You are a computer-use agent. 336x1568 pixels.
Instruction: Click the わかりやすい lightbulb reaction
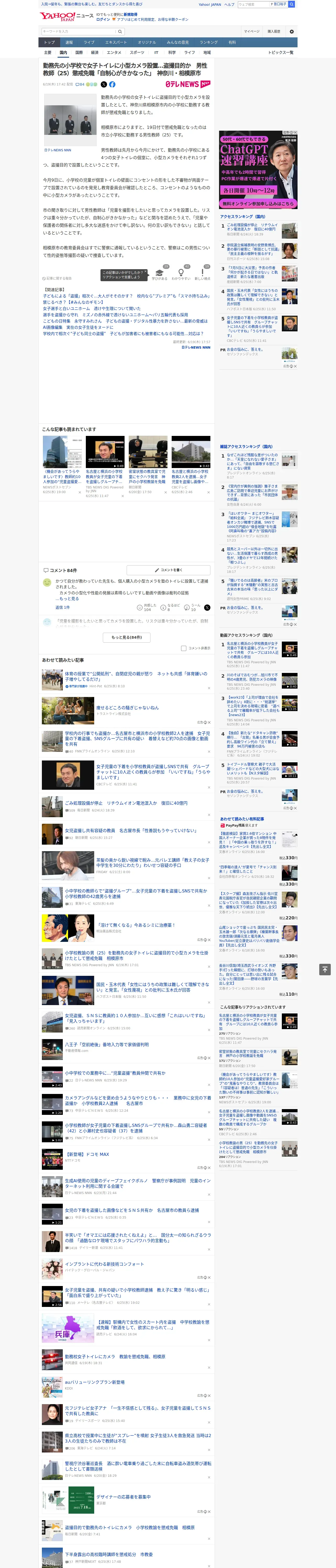pyautogui.click(x=181, y=274)
